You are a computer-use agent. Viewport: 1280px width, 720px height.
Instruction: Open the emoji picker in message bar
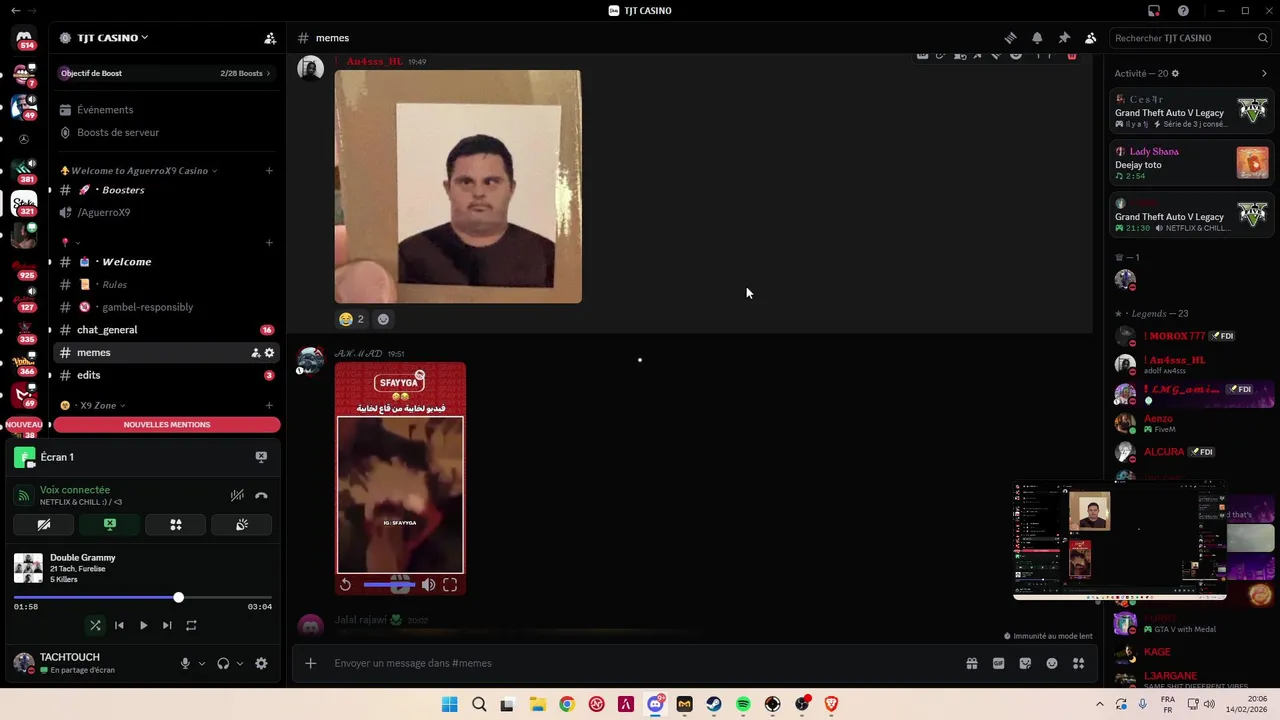click(x=1052, y=663)
